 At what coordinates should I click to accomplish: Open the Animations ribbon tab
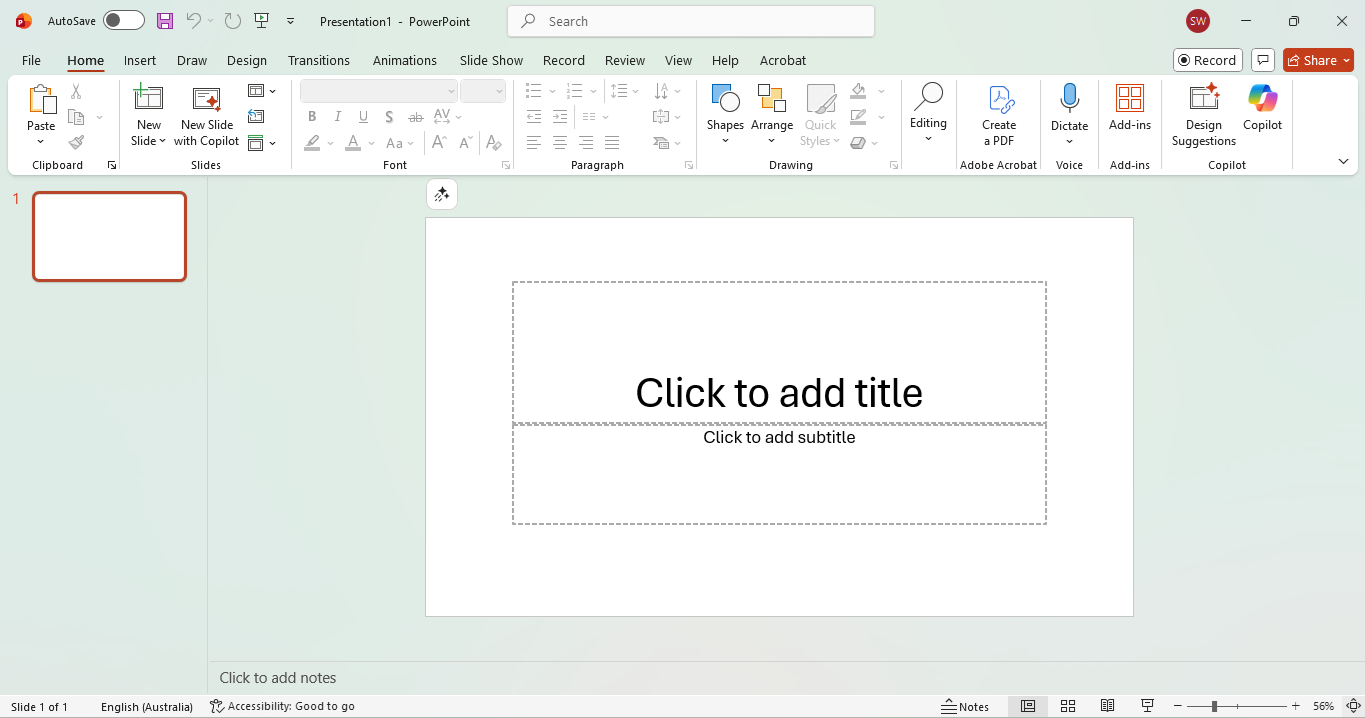(x=404, y=60)
